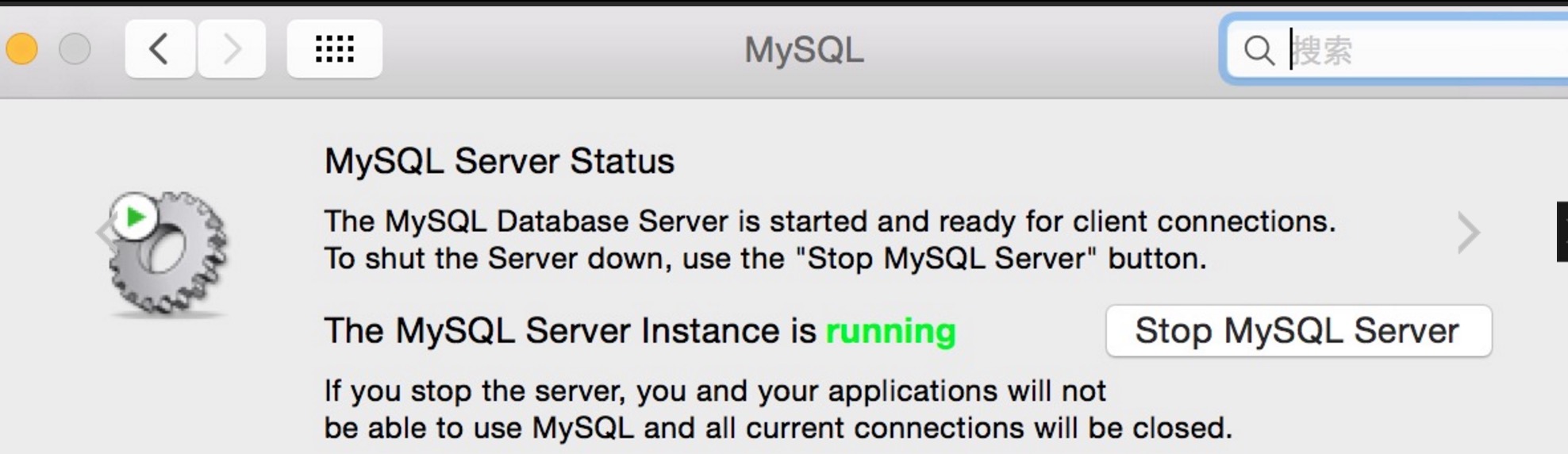Viewport: 1568px width, 454px height.
Task: Click the MySQL gear icon
Action: [x=168, y=254]
